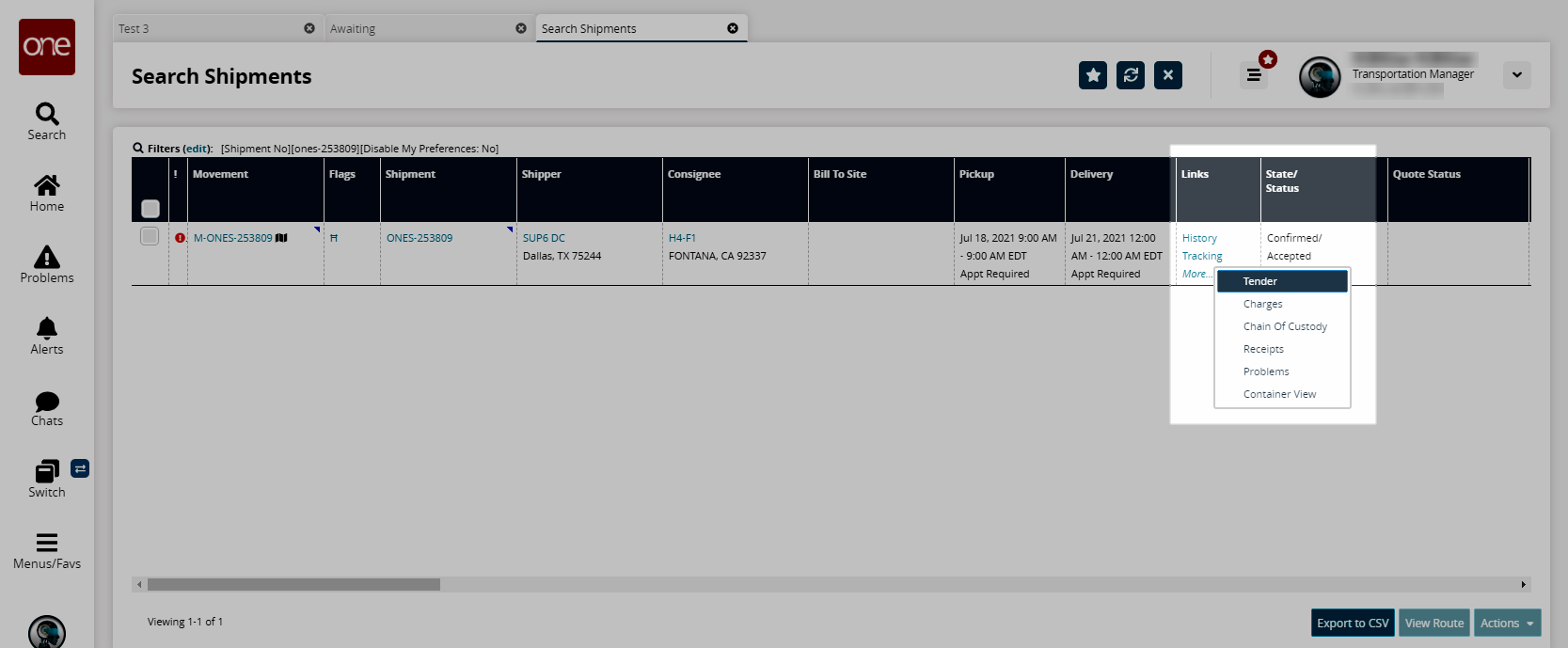1568x648 pixels.
Task: Click the favorite star icon in header
Action: [1092, 75]
